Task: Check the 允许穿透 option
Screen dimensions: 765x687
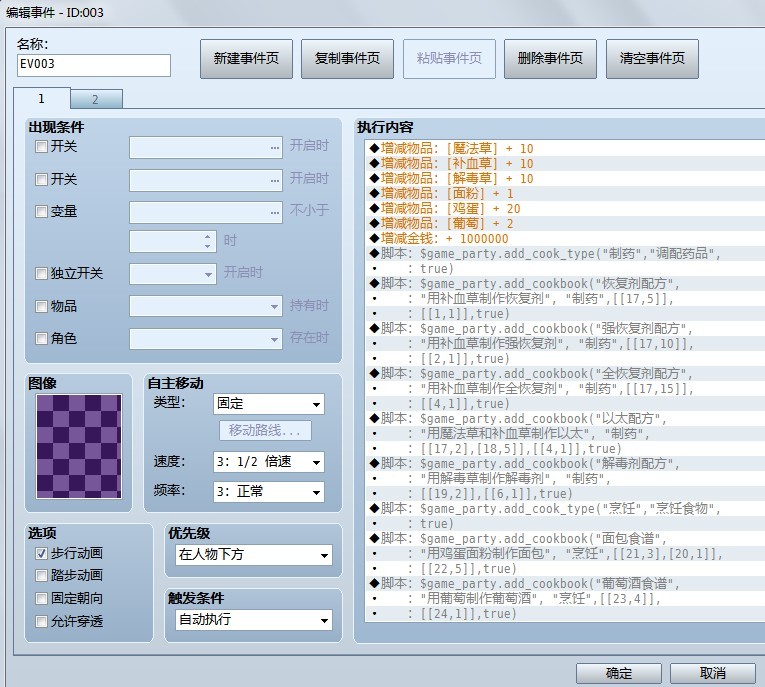Action: coord(41,621)
